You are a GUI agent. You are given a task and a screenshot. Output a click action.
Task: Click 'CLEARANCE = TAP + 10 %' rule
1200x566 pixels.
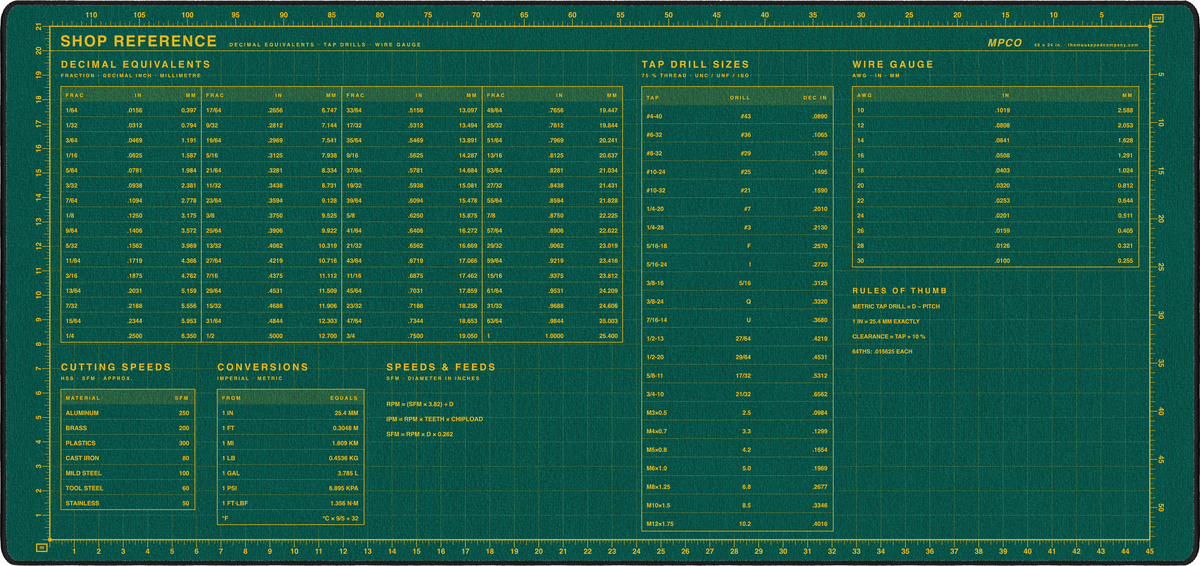[x=889, y=336]
